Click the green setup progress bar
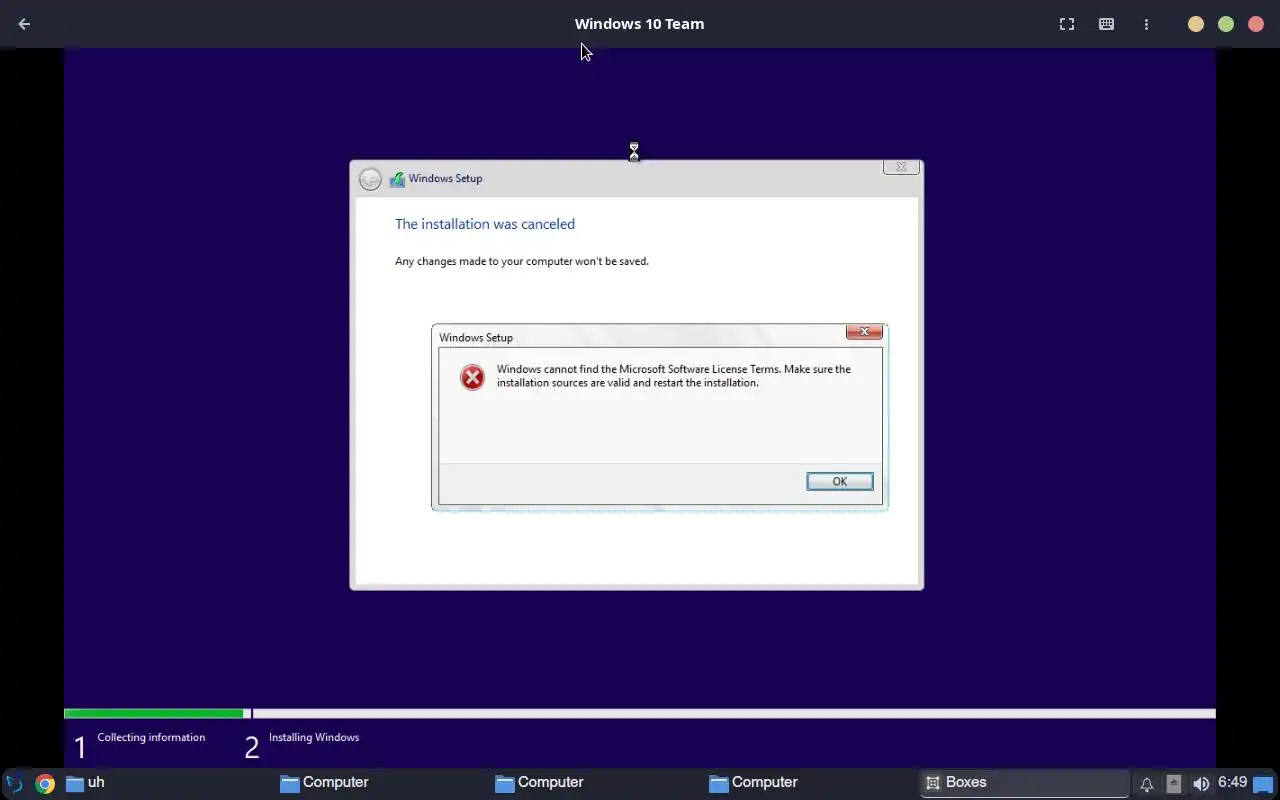This screenshot has width=1280, height=800. (154, 713)
